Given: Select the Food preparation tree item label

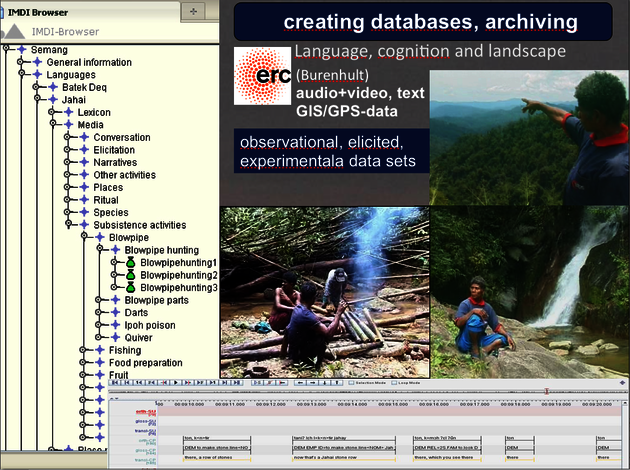Looking at the screenshot, I should click(145, 363).
